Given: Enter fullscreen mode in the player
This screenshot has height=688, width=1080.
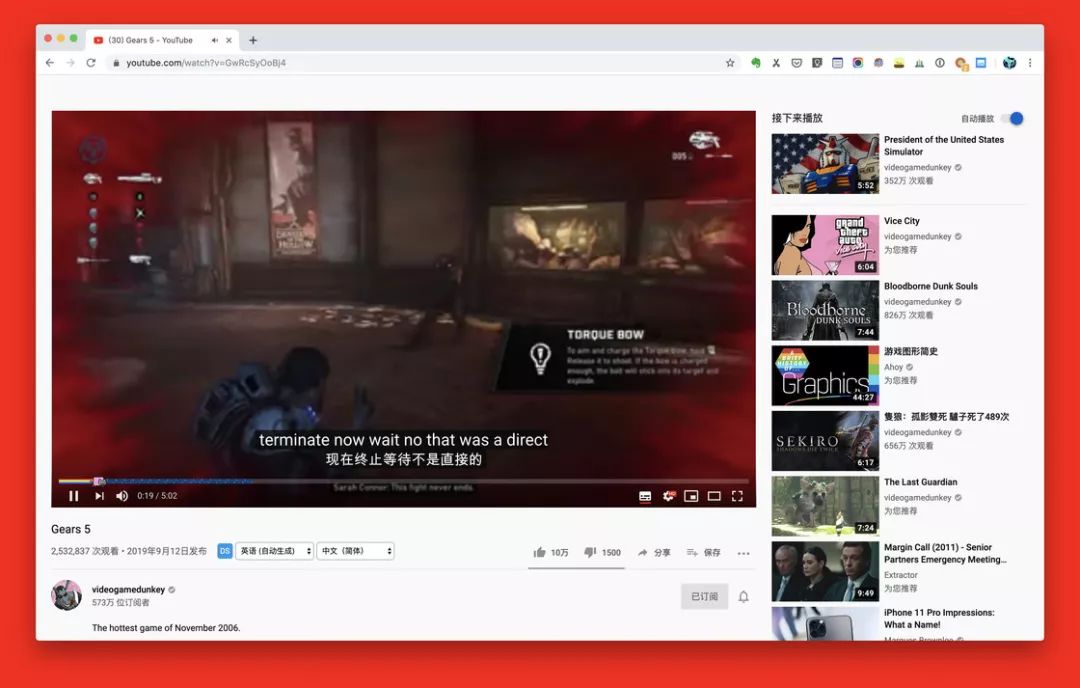Looking at the screenshot, I should (x=737, y=496).
